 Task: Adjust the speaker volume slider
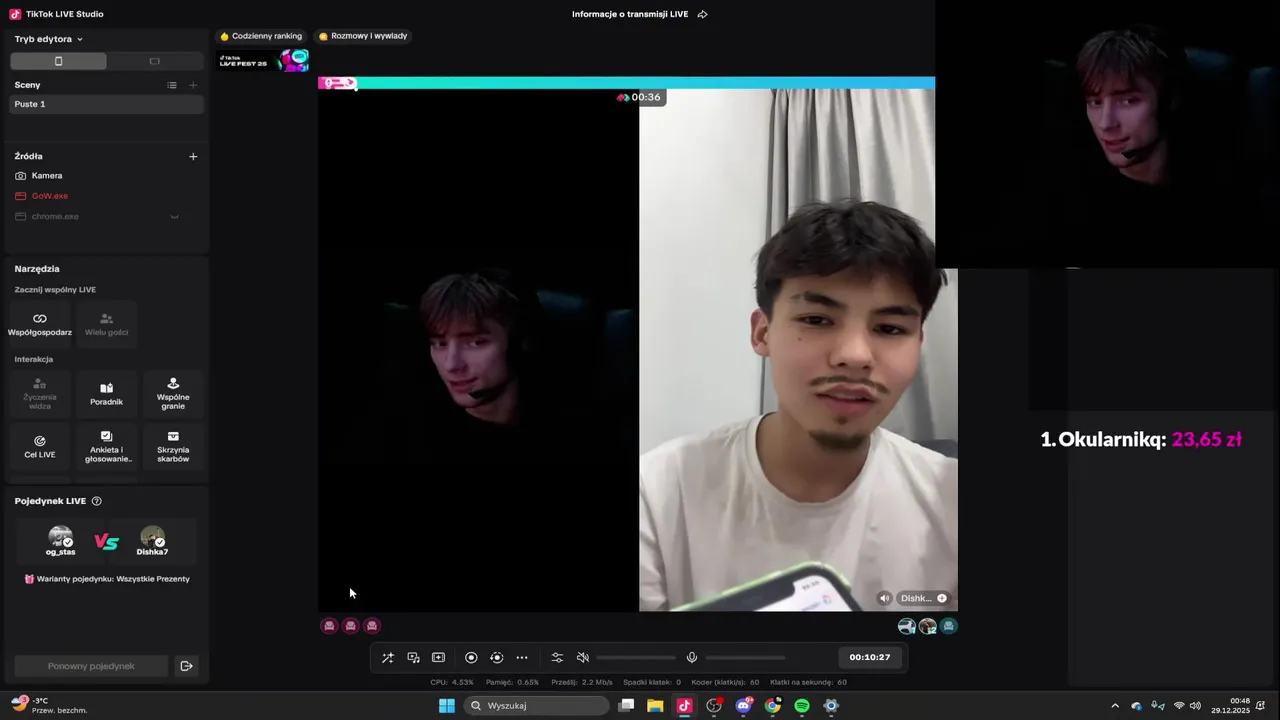[x=636, y=657]
